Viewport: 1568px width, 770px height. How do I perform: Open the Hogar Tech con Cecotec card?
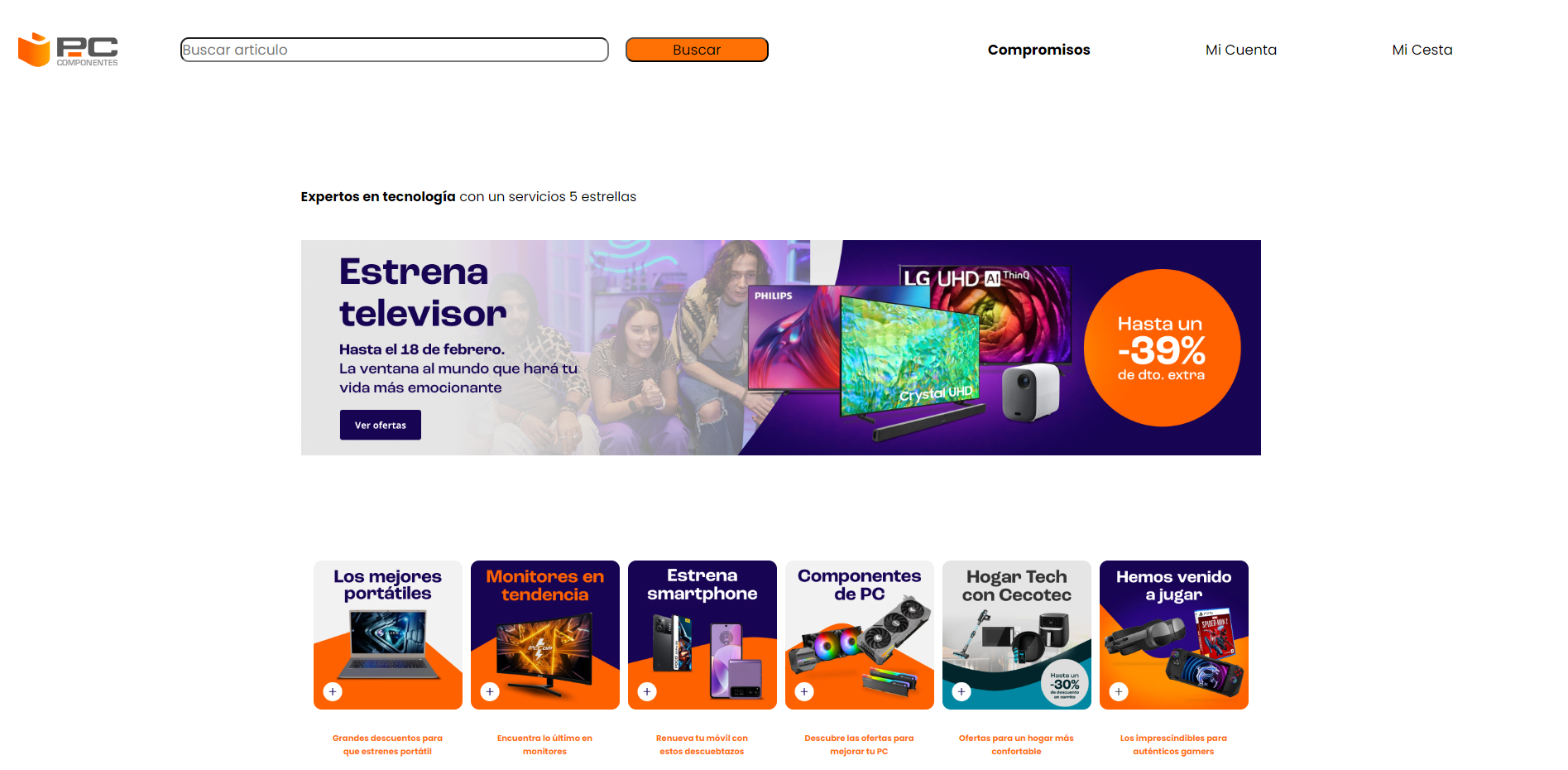[x=1017, y=635]
